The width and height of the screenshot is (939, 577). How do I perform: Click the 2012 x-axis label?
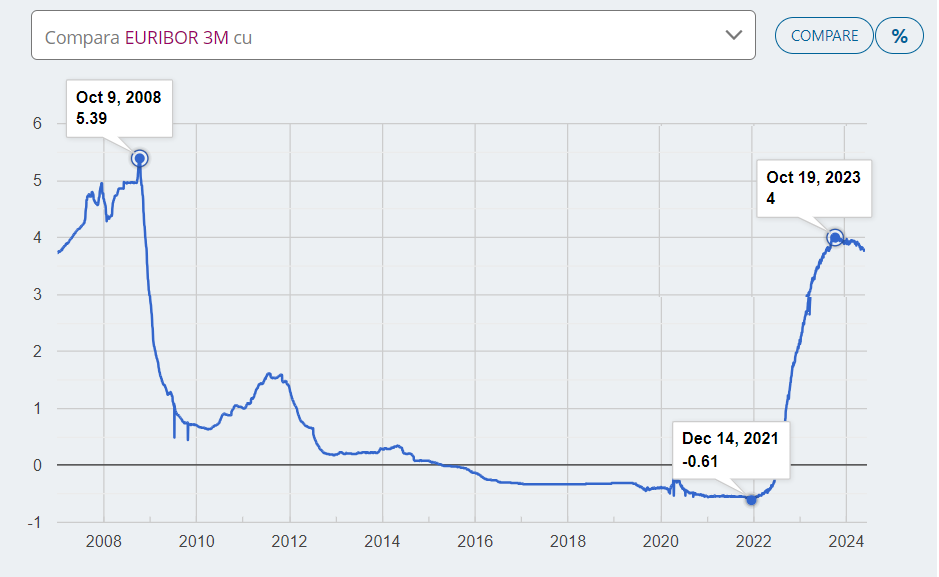(x=289, y=544)
